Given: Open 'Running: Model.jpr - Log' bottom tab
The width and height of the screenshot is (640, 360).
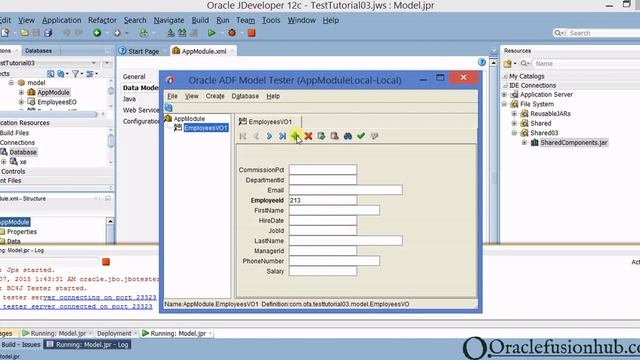Looking at the screenshot, I should click(x=87, y=344).
